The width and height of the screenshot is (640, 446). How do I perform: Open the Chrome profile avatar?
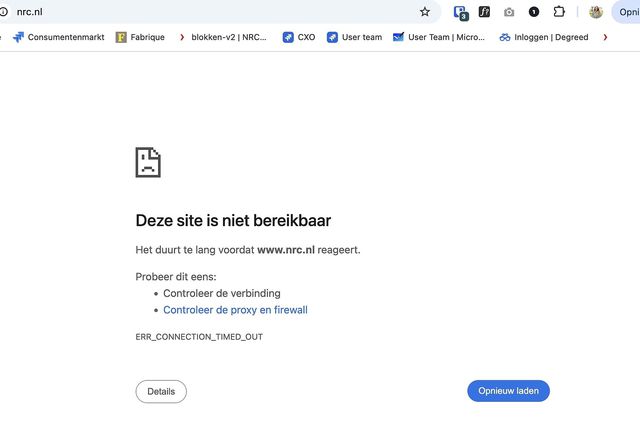(x=596, y=12)
